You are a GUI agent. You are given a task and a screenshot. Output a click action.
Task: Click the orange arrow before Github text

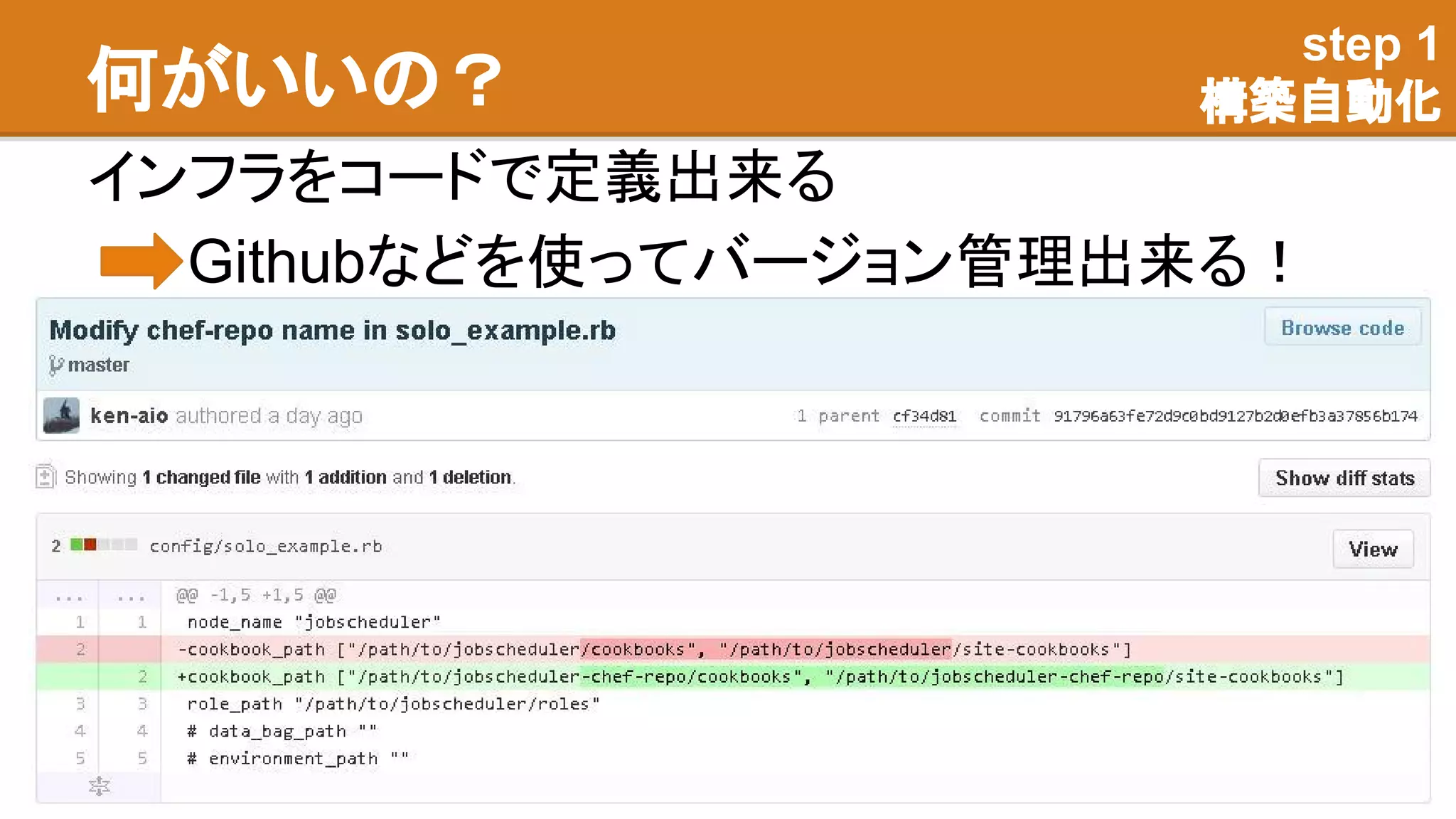[x=141, y=261]
